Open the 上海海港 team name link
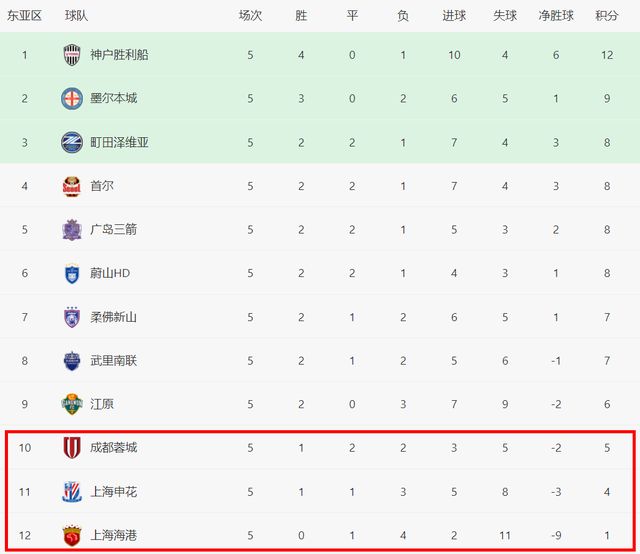640x554 pixels. (x=113, y=536)
